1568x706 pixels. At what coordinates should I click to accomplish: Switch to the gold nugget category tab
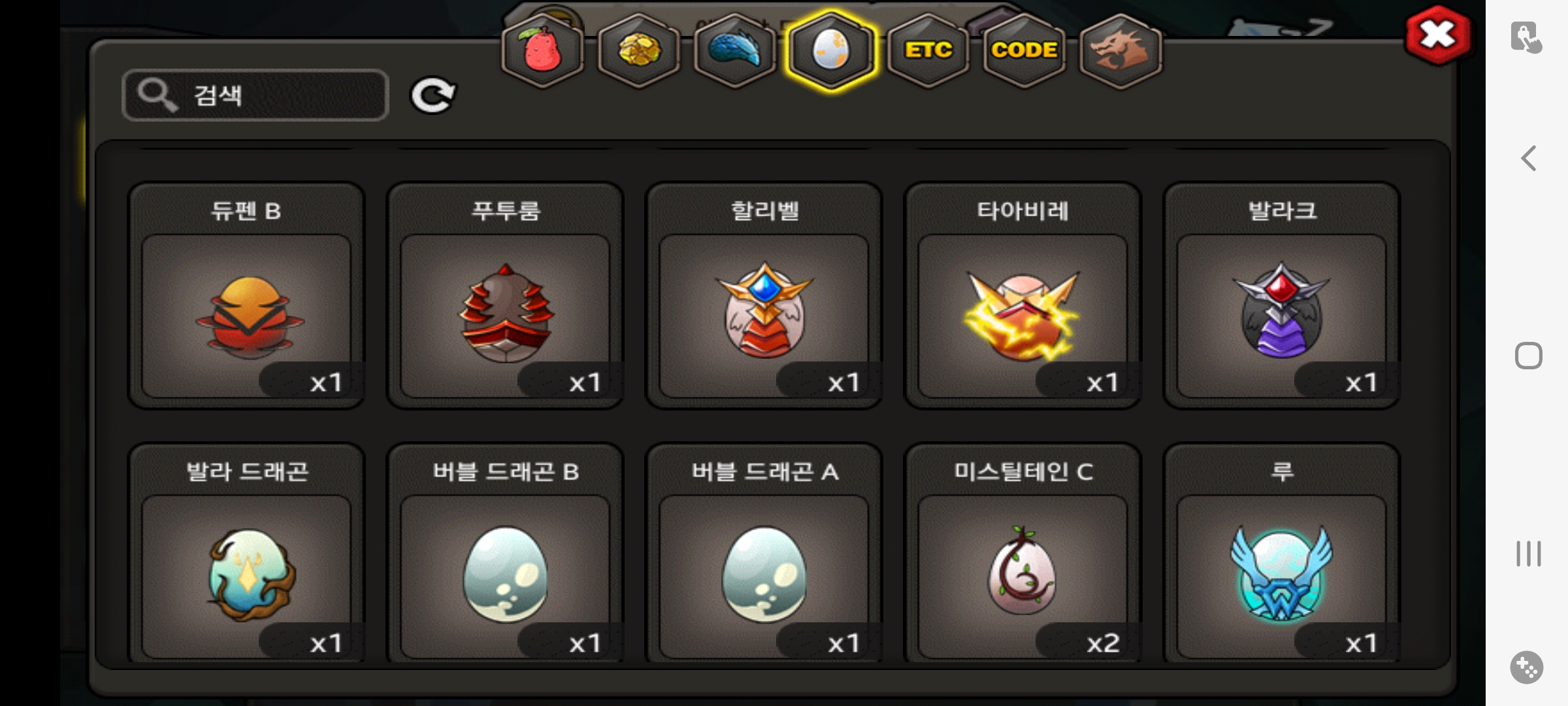[638, 50]
